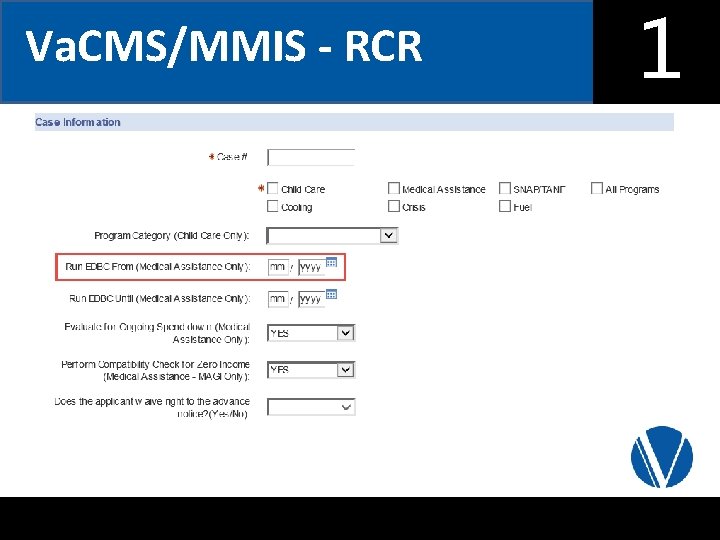Click the Run EDBC Until month field
The height and width of the screenshot is (540, 720).
278,299
